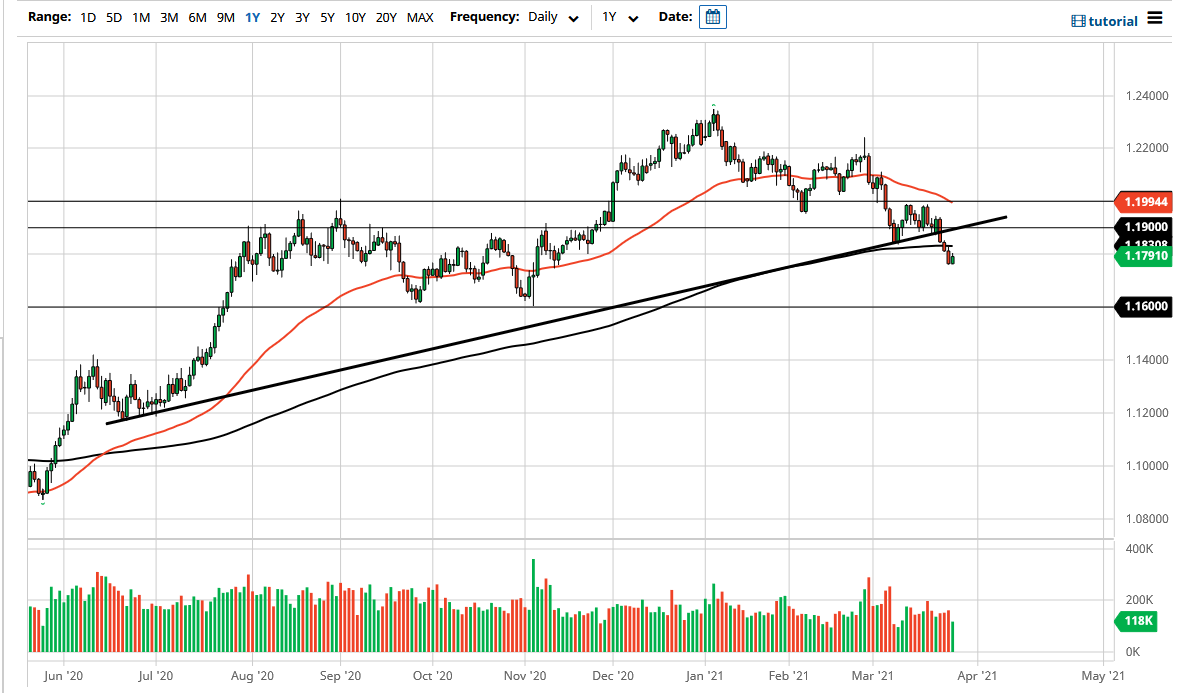Switch range to 20Y
Screen dimensions: 1178x693
(386, 17)
